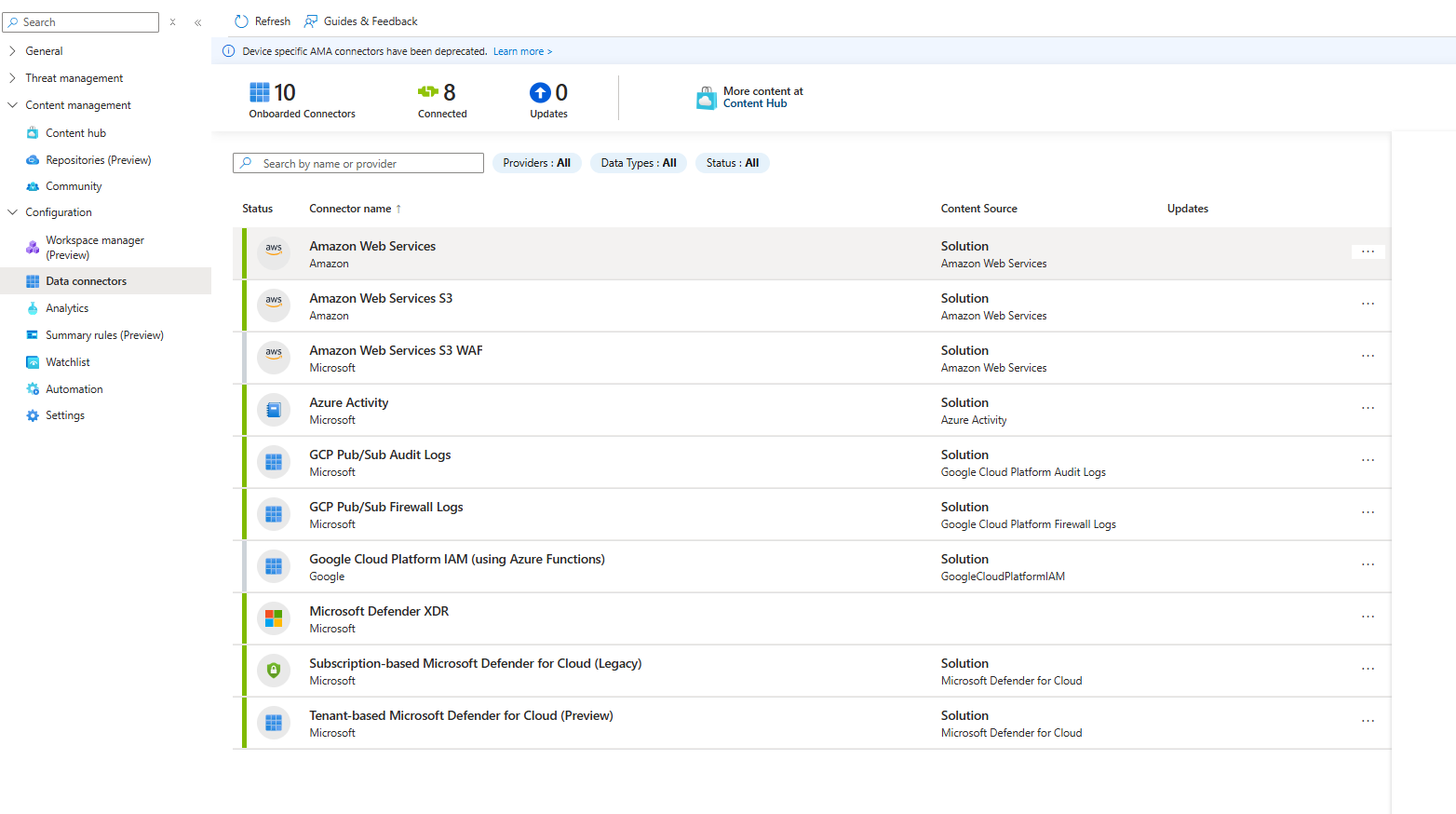Collapse the Configuration section
The height and width of the screenshot is (814, 1456).
coord(12,212)
